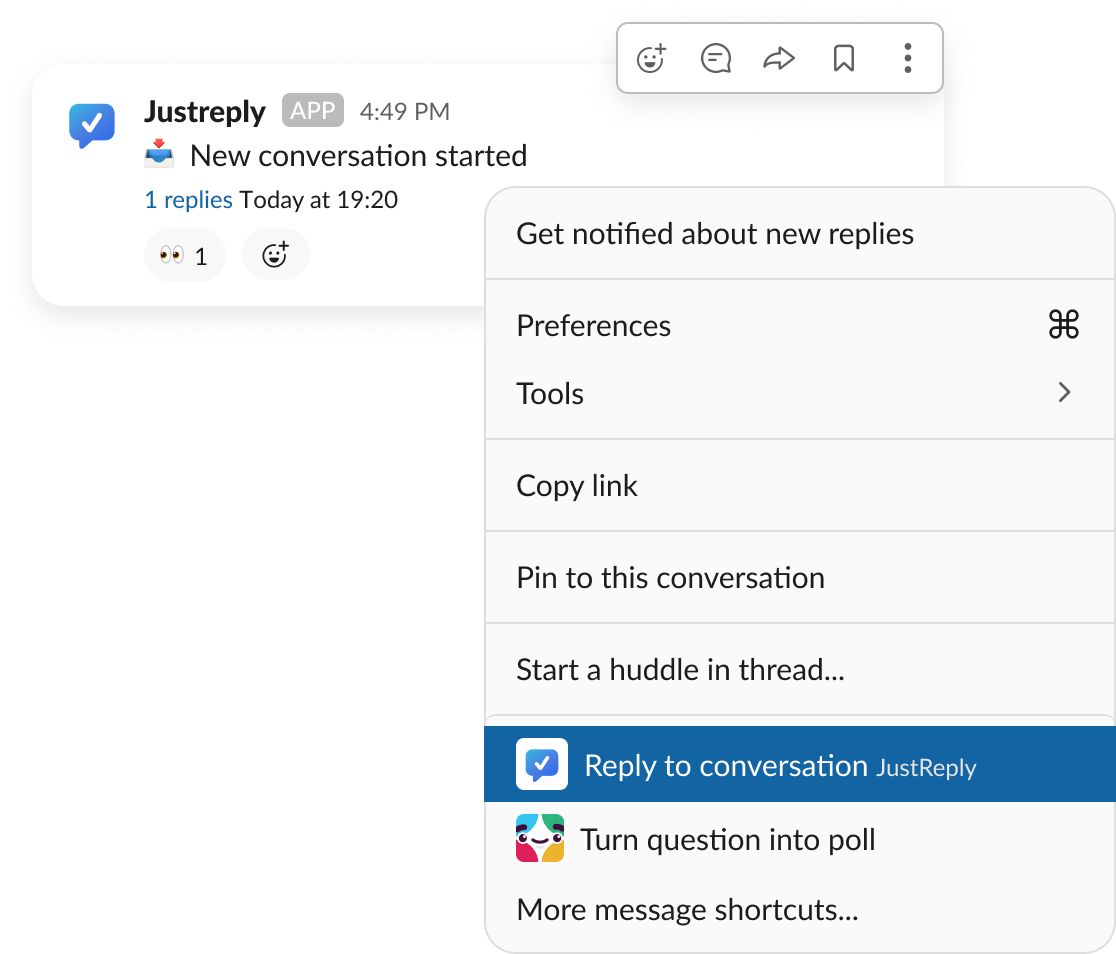This screenshot has height=954, width=1116.
Task: Click the Justreply app avatar icon
Action: [92, 125]
